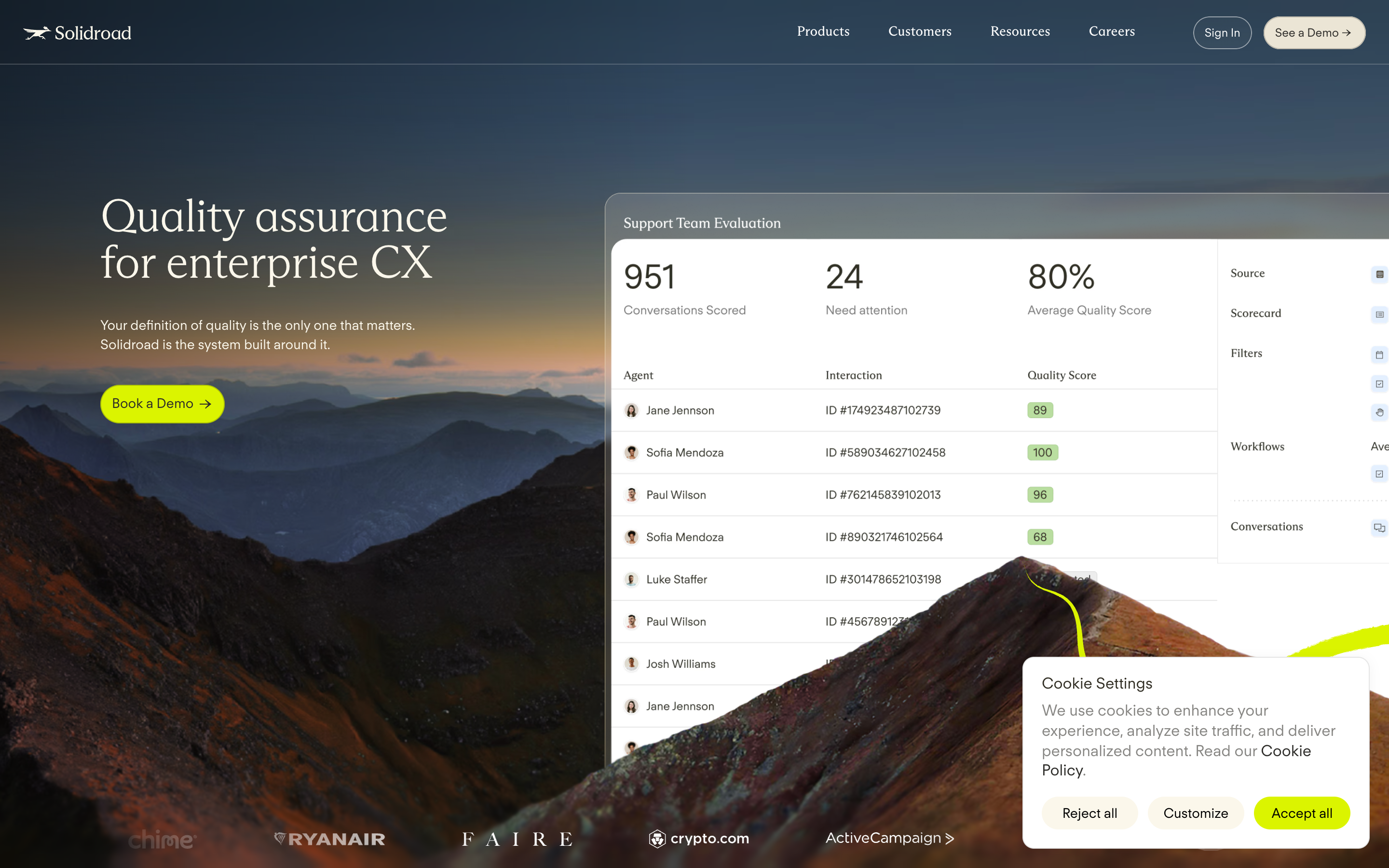The width and height of the screenshot is (1389, 868).
Task: Click the Conversations label in side panel
Action: pos(1266,527)
